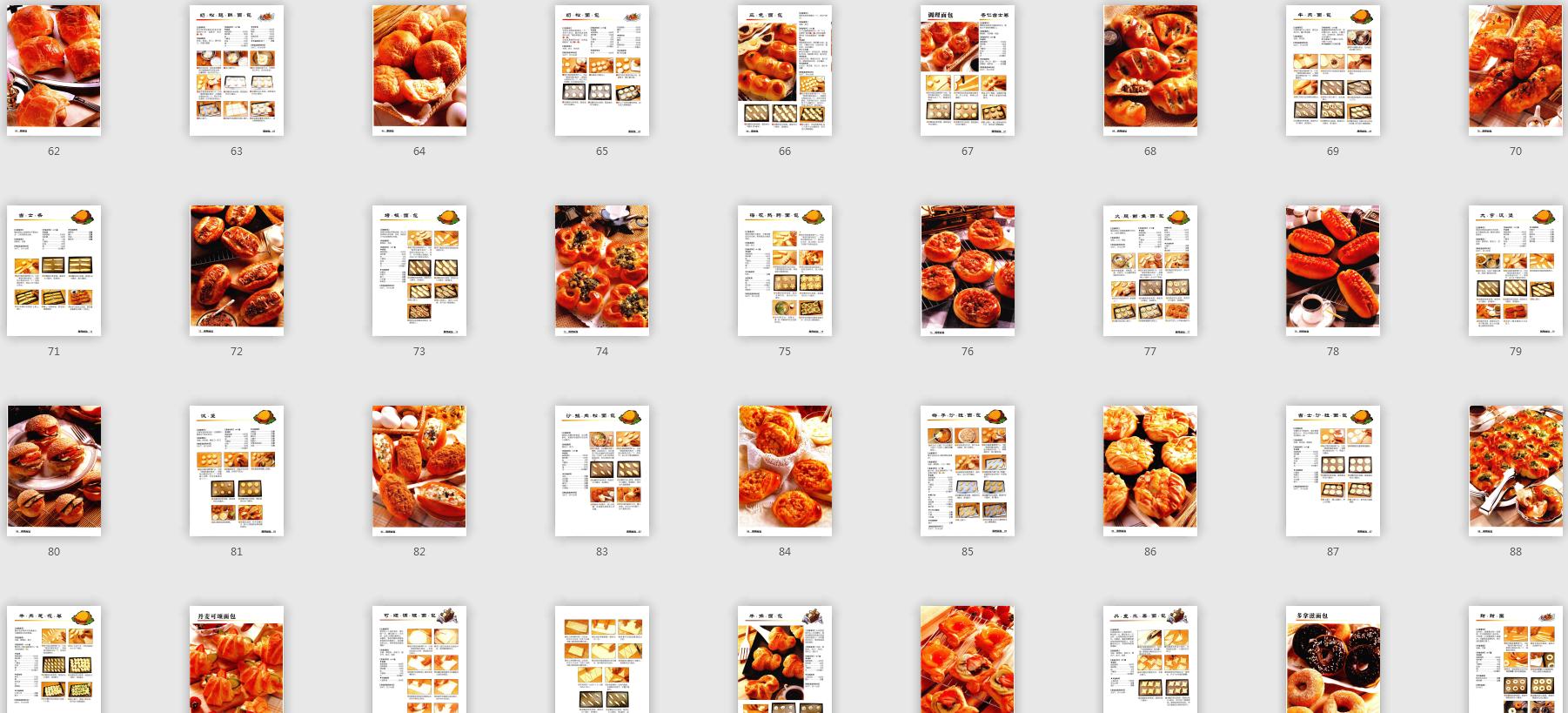Click thumbnail of page 72
Viewport: 1568px width, 713px height.
tap(237, 270)
